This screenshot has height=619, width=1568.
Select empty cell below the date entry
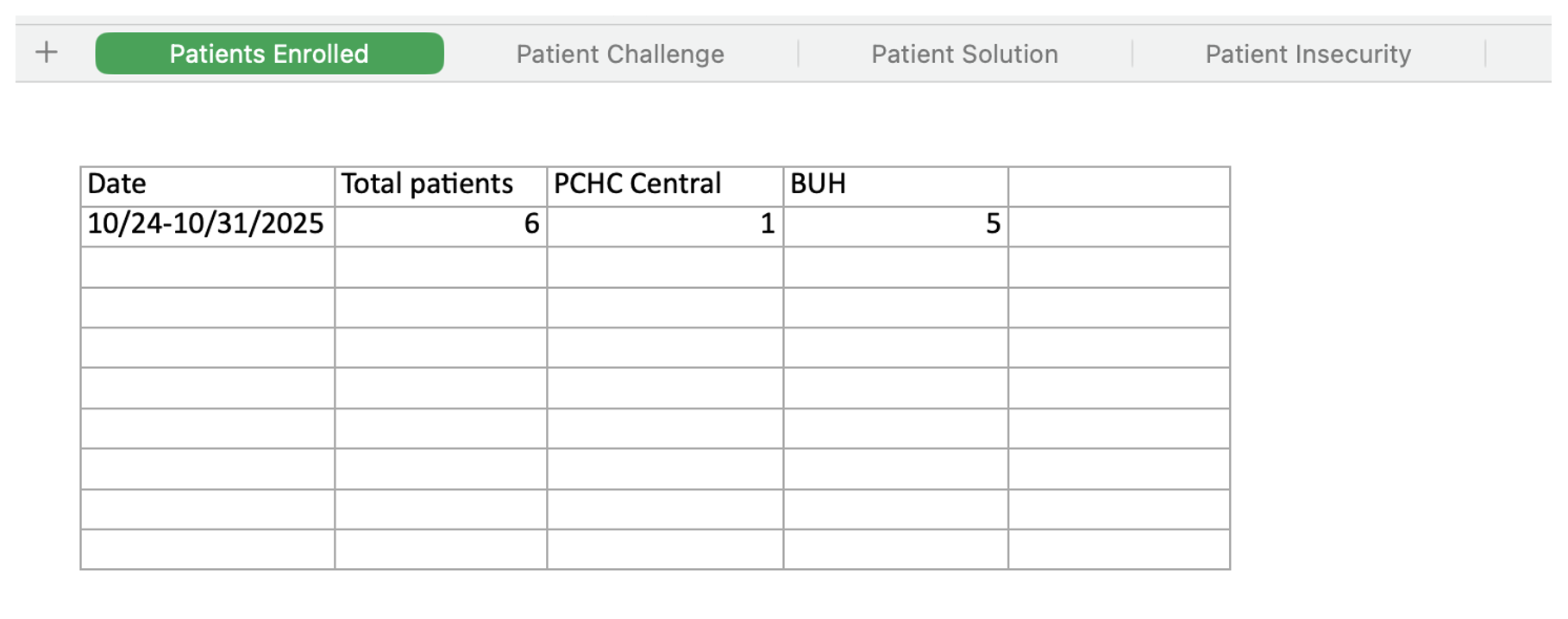coord(208,266)
